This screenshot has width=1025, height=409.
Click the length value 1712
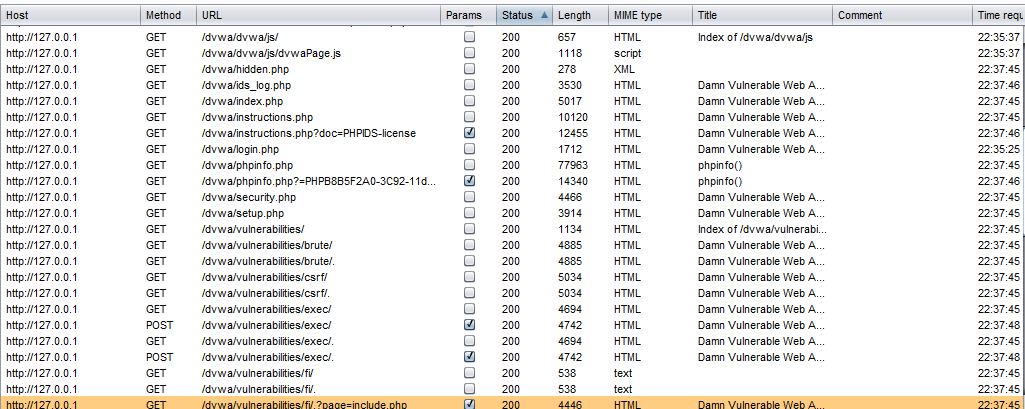pos(570,149)
